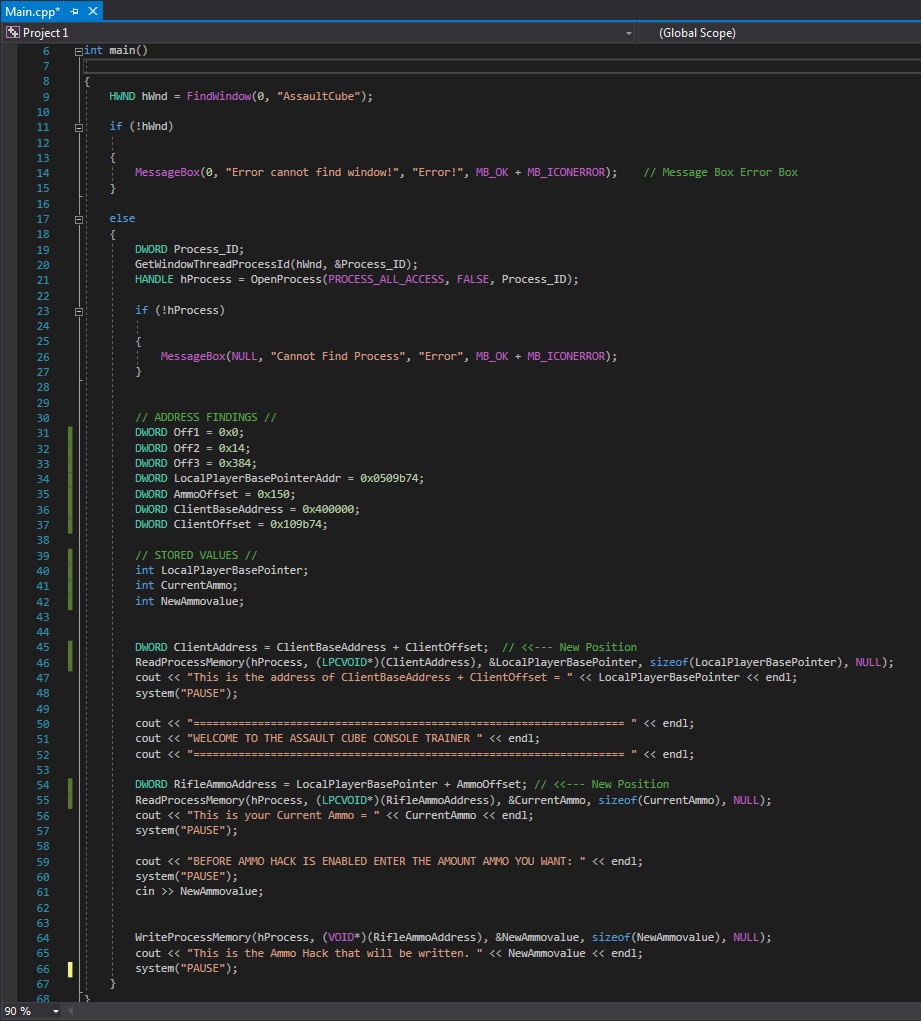Open the 90% zoom level dropdown
This screenshot has height=1021, width=921.
40,1012
